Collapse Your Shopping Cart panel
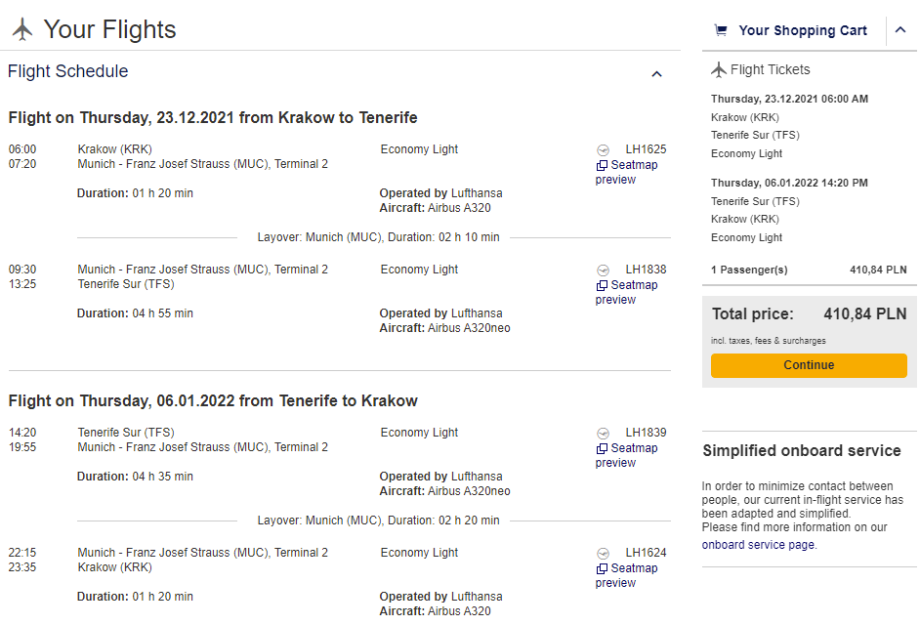920x625 pixels. pyautogui.click(x=900, y=30)
